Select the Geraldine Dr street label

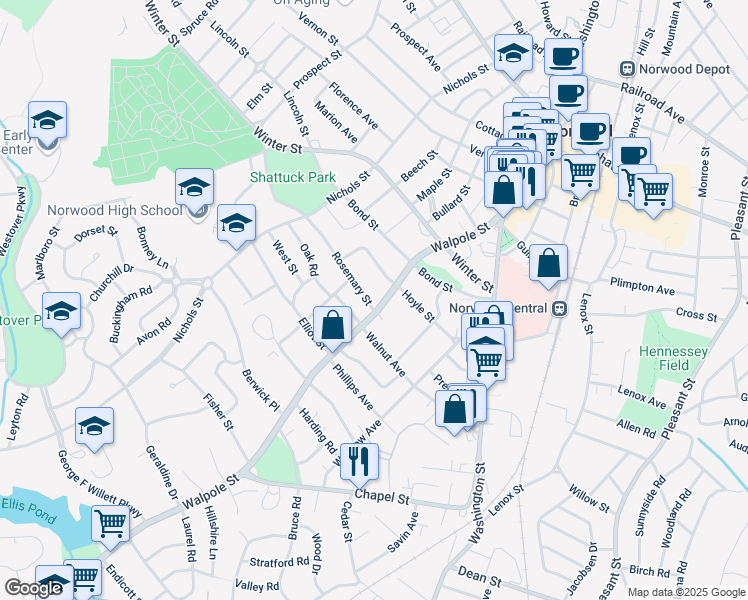coord(162,472)
